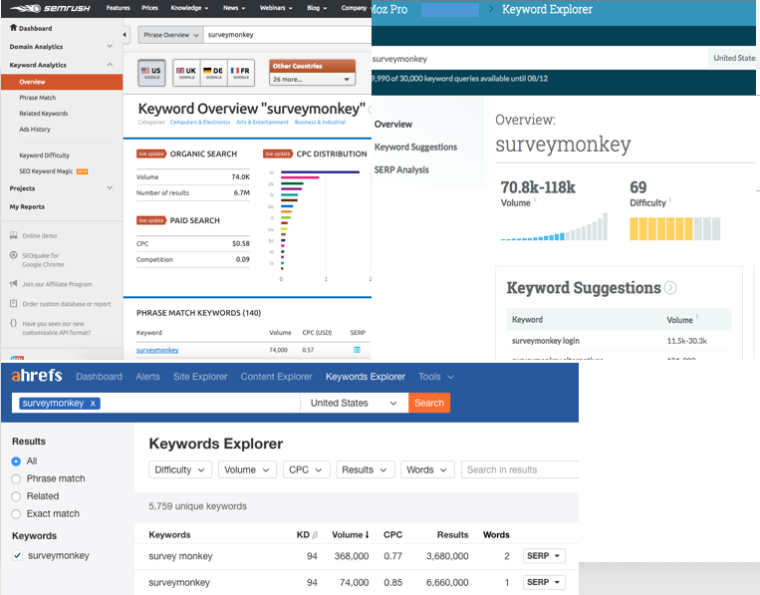
Task: Click the Search in results field
Action: (x=520, y=470)
